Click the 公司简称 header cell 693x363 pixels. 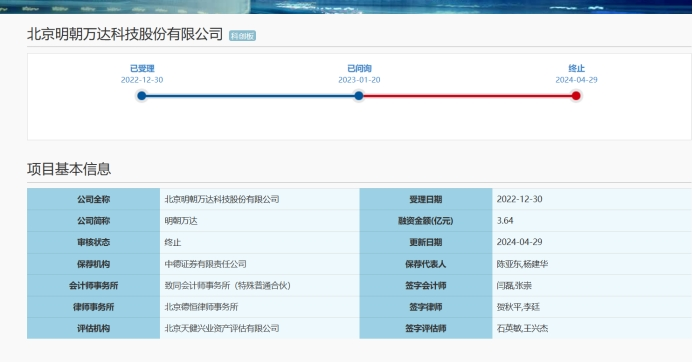93,221
